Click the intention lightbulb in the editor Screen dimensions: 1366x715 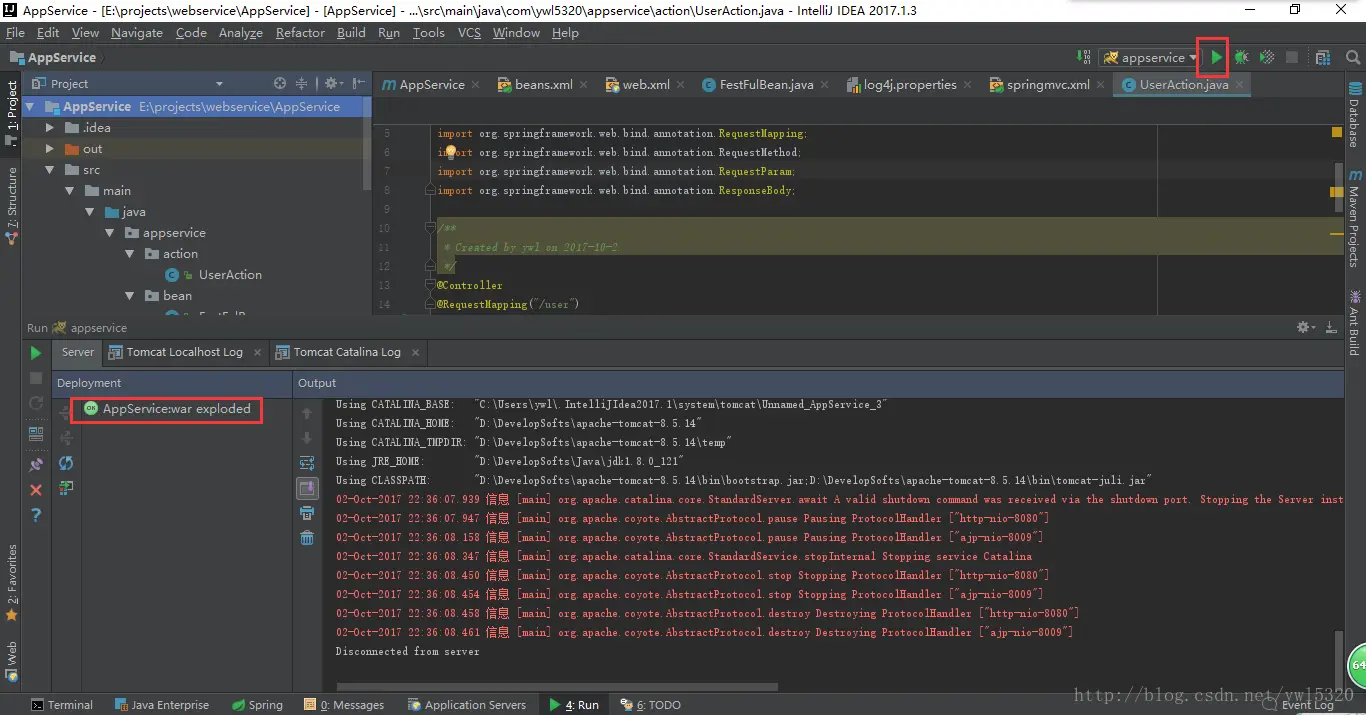[451, 152]
